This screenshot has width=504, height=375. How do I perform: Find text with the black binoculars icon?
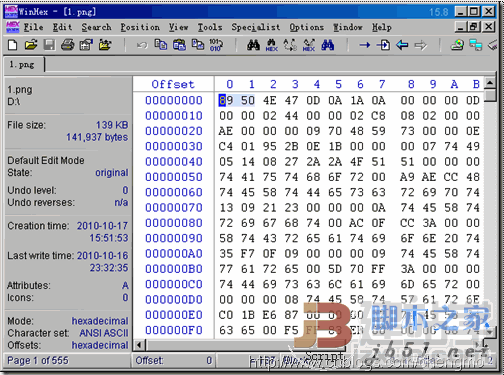pyautogui.click(x=253, y=45)
